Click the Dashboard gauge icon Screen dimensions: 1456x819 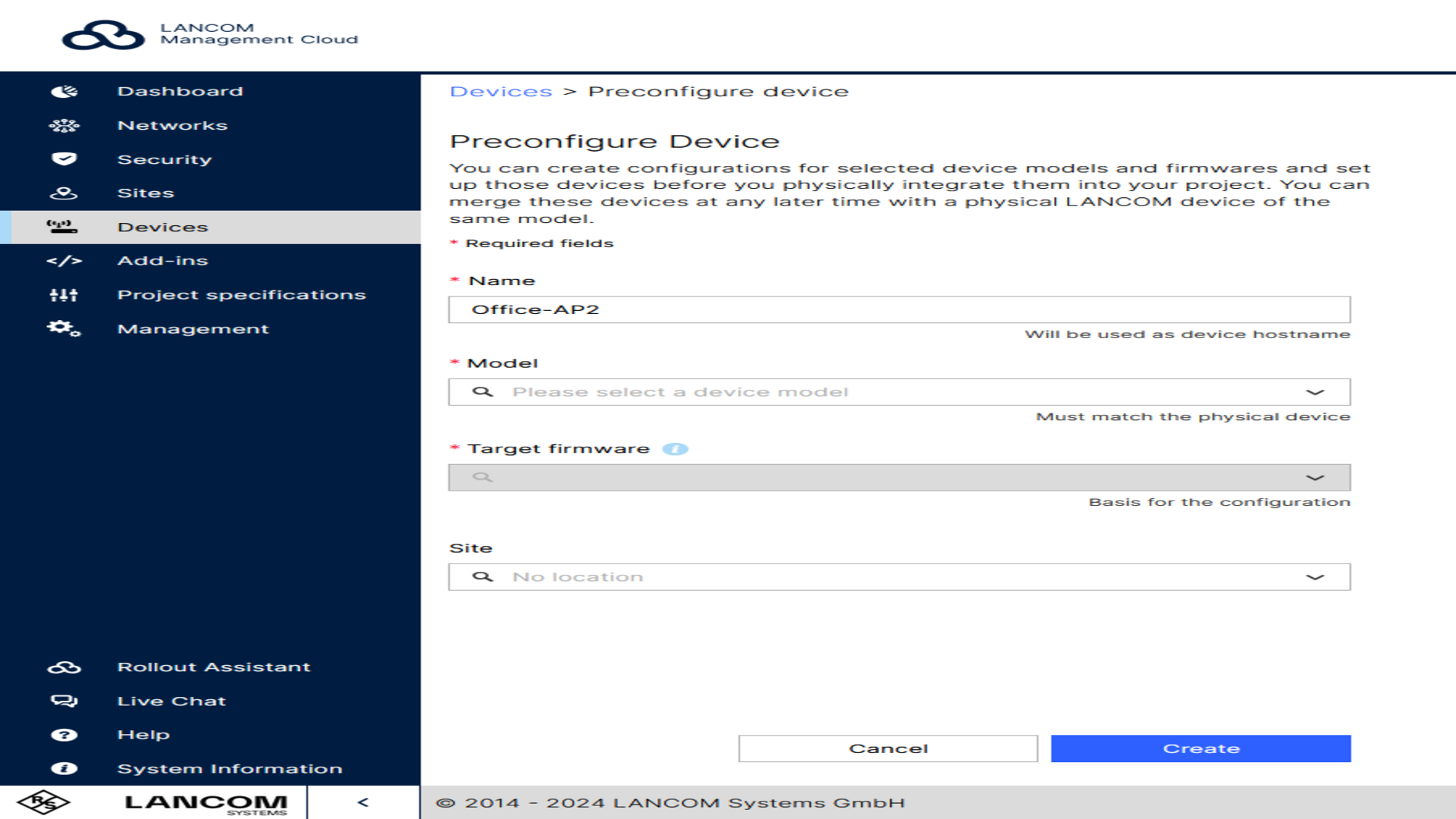pyautogui.click(x=64, y=92)
